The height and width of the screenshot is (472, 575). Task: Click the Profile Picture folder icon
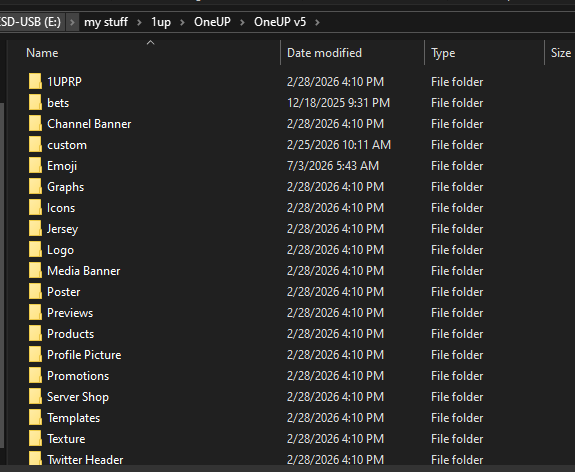click(35, 354)
